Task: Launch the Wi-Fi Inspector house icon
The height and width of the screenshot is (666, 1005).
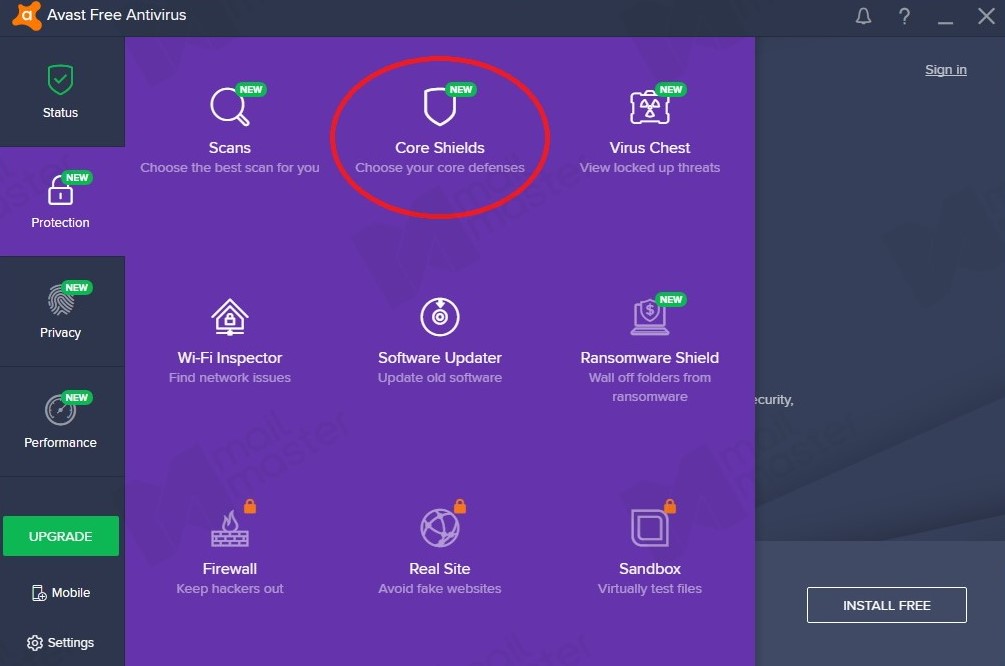Action: tap(229, 317)
